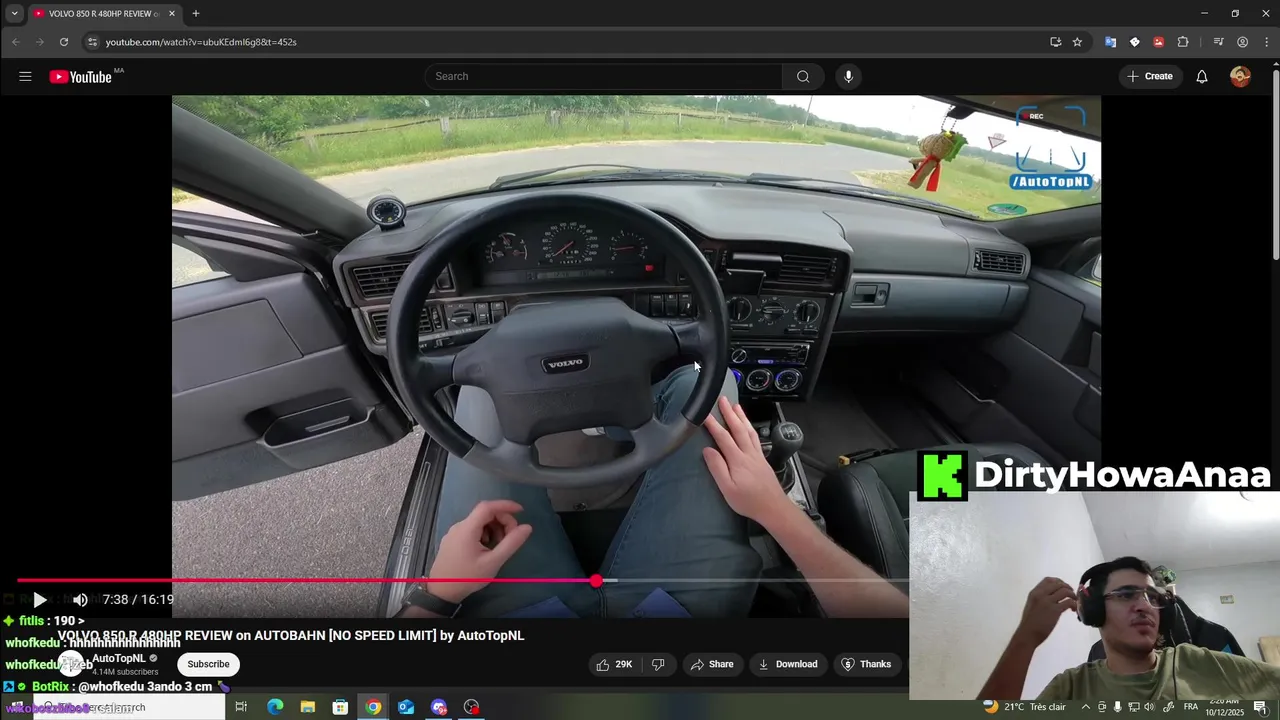Open the red image extension icon
This screenshot has height=720, width=1280.
(1158, 42)
